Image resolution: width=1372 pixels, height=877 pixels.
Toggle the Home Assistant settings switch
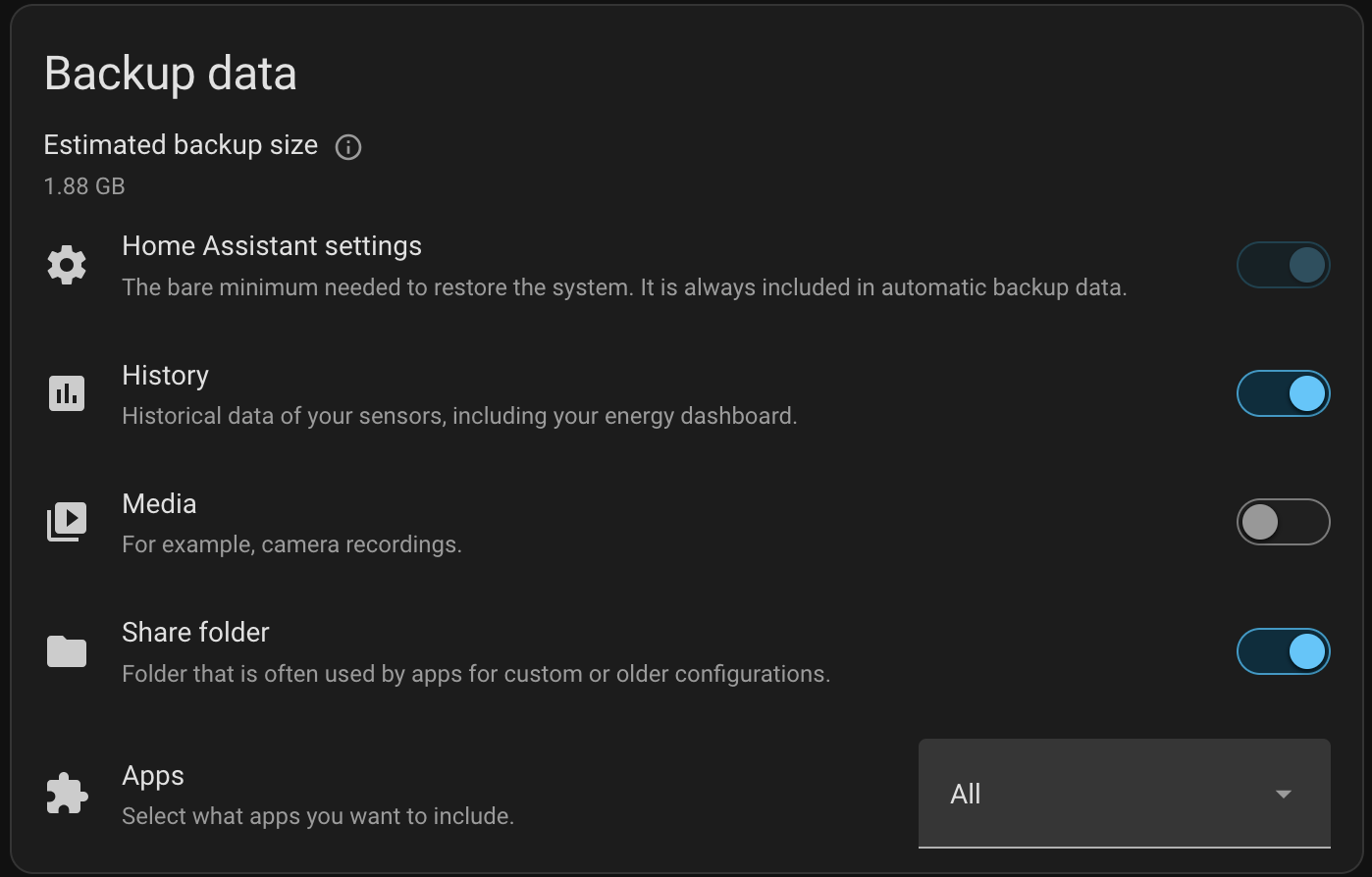tap(1283, 265)
